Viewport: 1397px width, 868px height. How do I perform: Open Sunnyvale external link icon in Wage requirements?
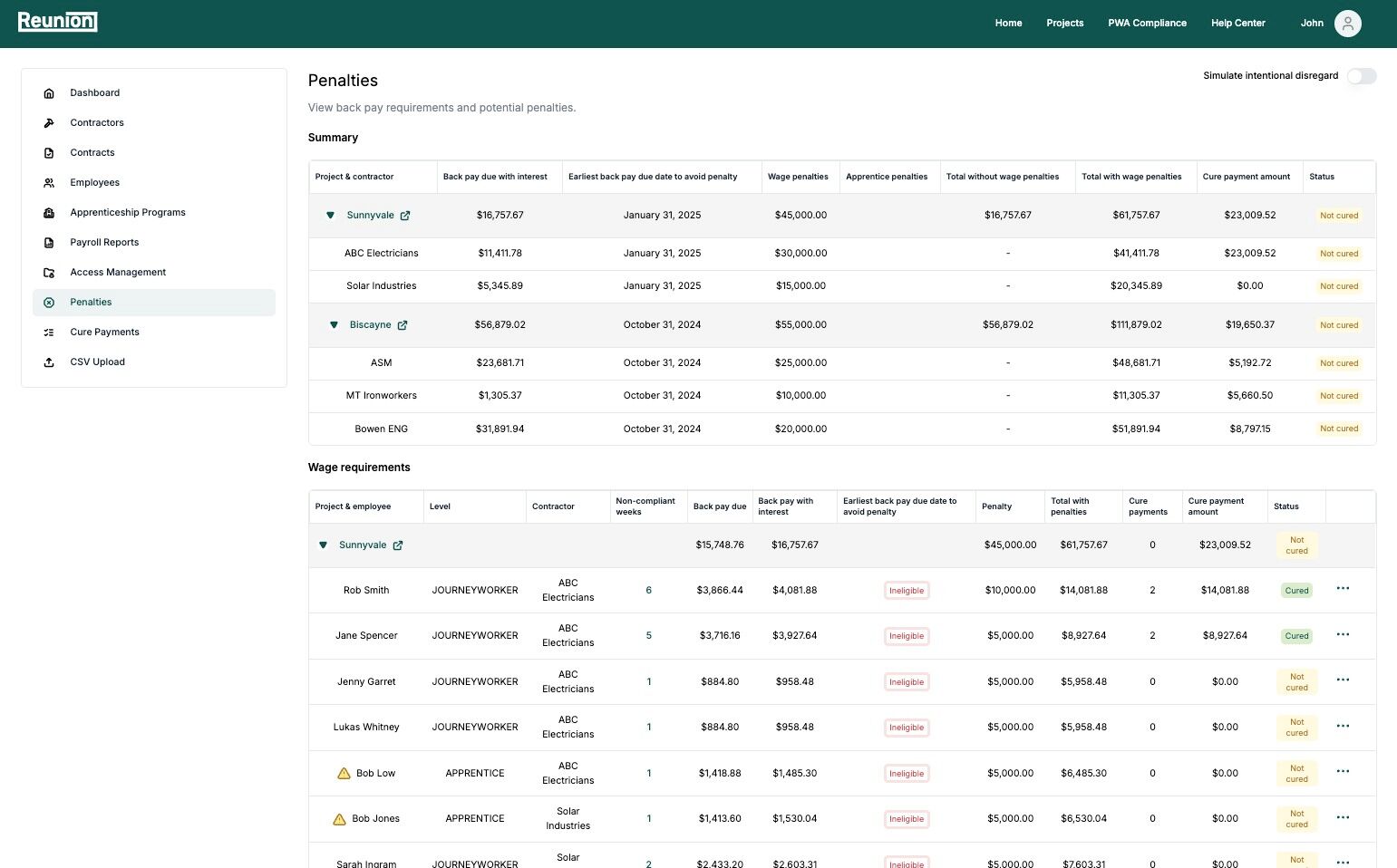(398, 545)
